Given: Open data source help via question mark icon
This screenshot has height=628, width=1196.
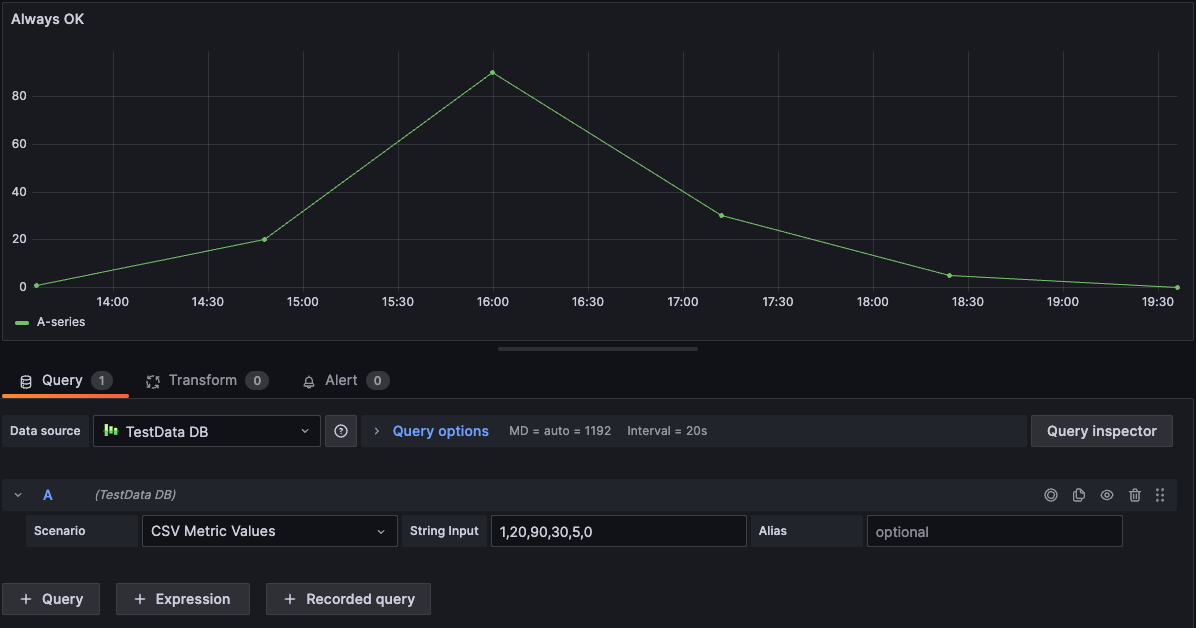Looking at the screenshot, I should 340,430.
